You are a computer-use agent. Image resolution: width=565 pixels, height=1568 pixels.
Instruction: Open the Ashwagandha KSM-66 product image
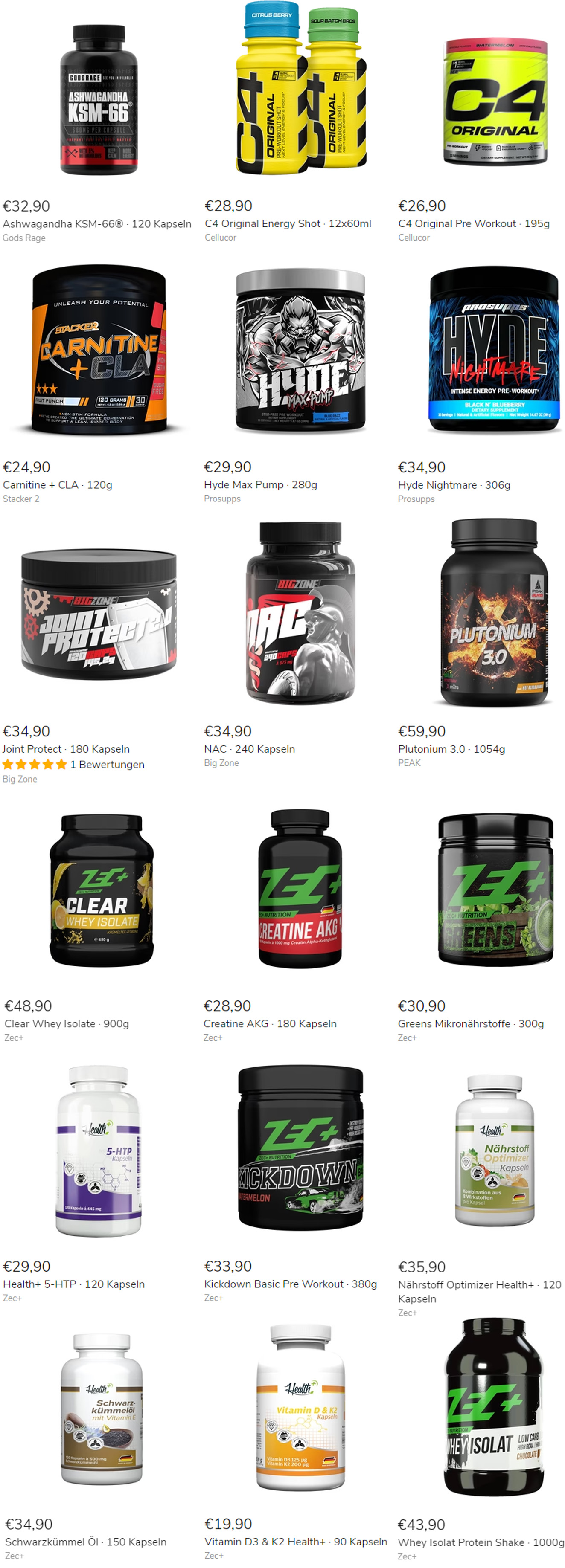pyautogui.click(x=99, y=99)
